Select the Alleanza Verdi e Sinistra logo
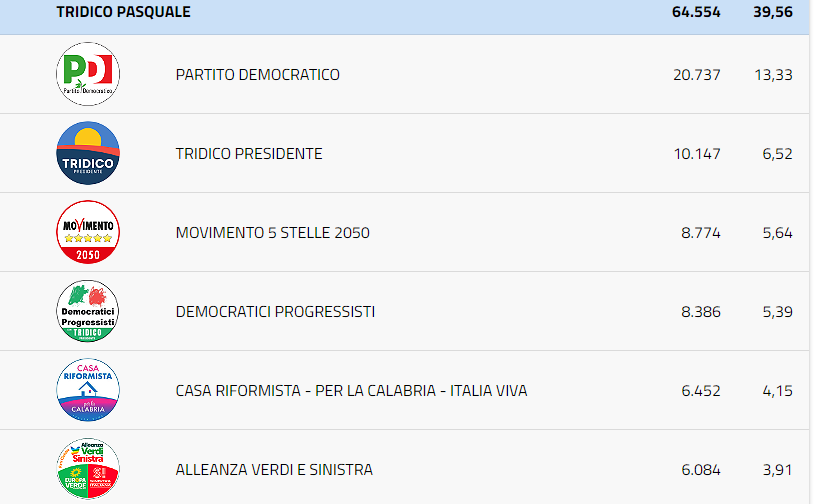The width and height of the screenshot is (831, 504). coord(88,469)
